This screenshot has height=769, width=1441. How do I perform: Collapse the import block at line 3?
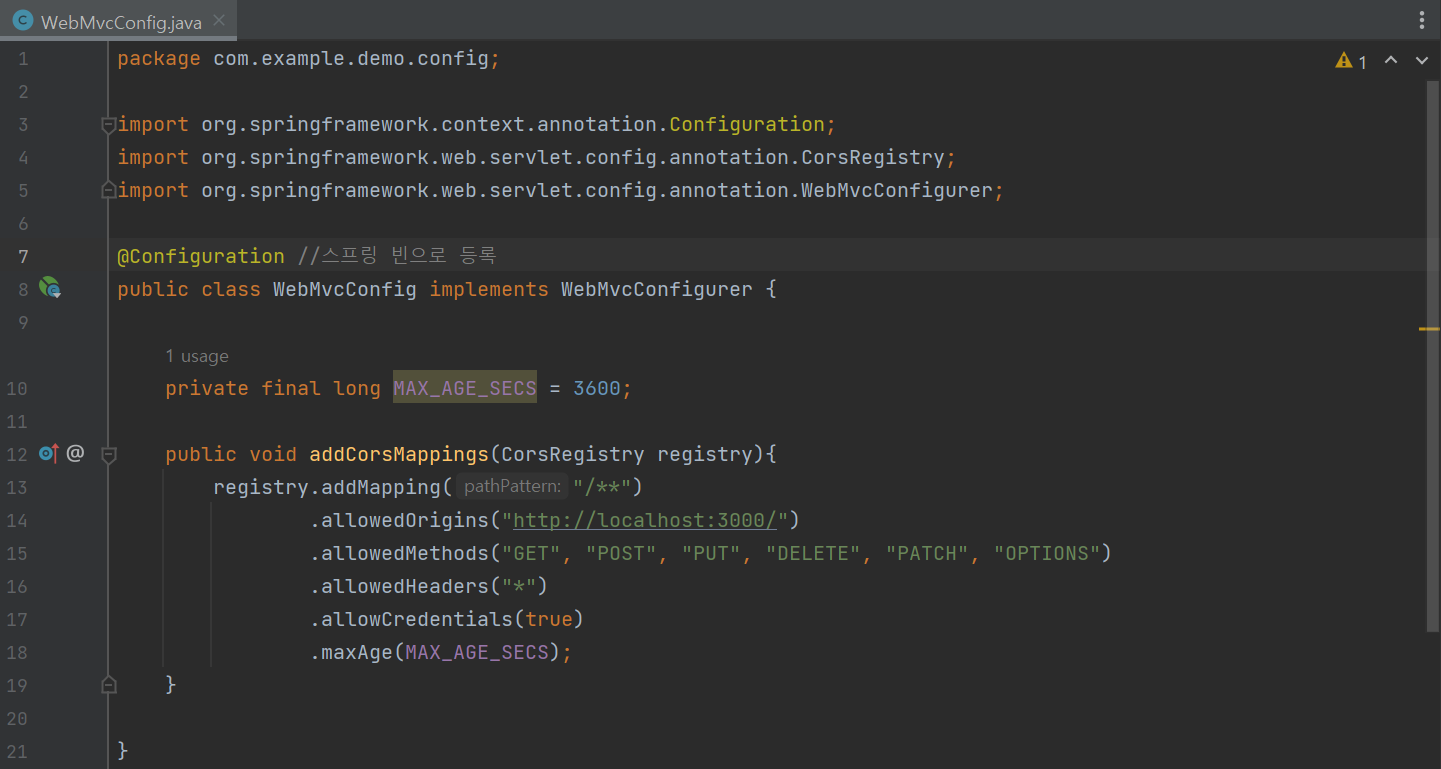tap(108, 125)
